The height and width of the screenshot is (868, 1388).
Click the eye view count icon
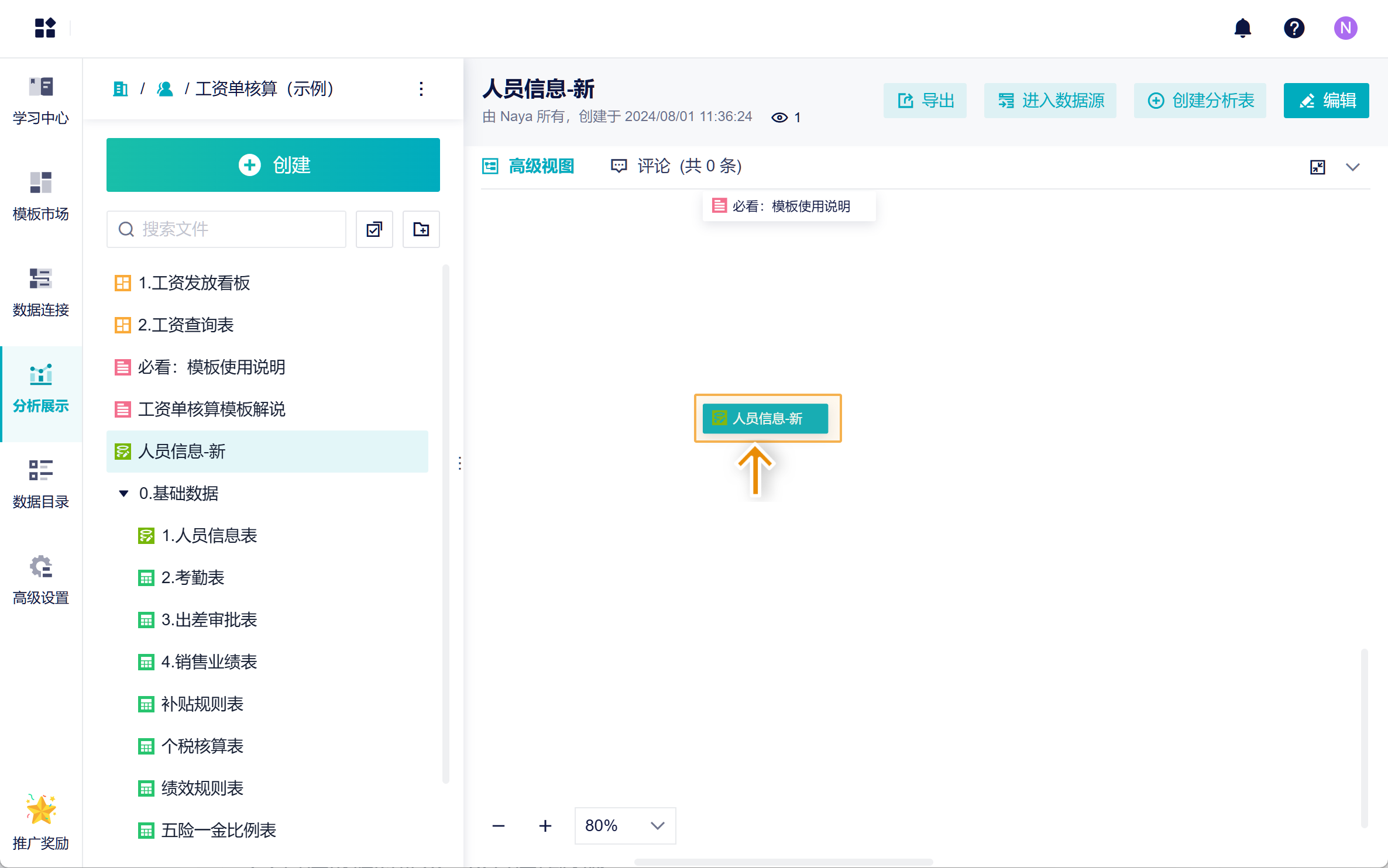(x=779, y=118)
